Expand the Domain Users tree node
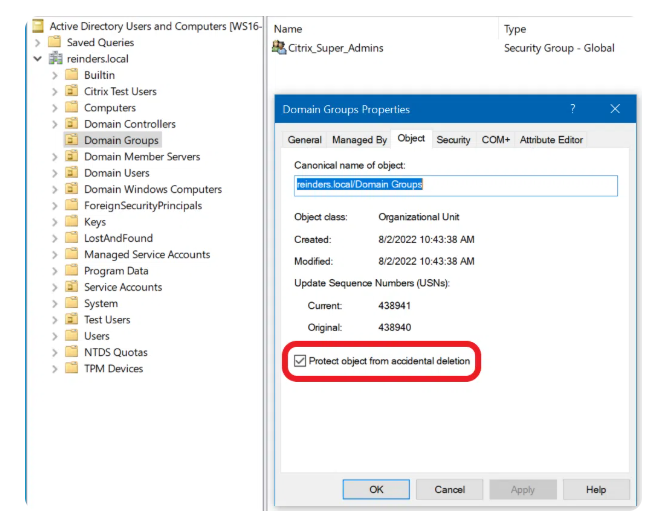 [x=55, y=173]
